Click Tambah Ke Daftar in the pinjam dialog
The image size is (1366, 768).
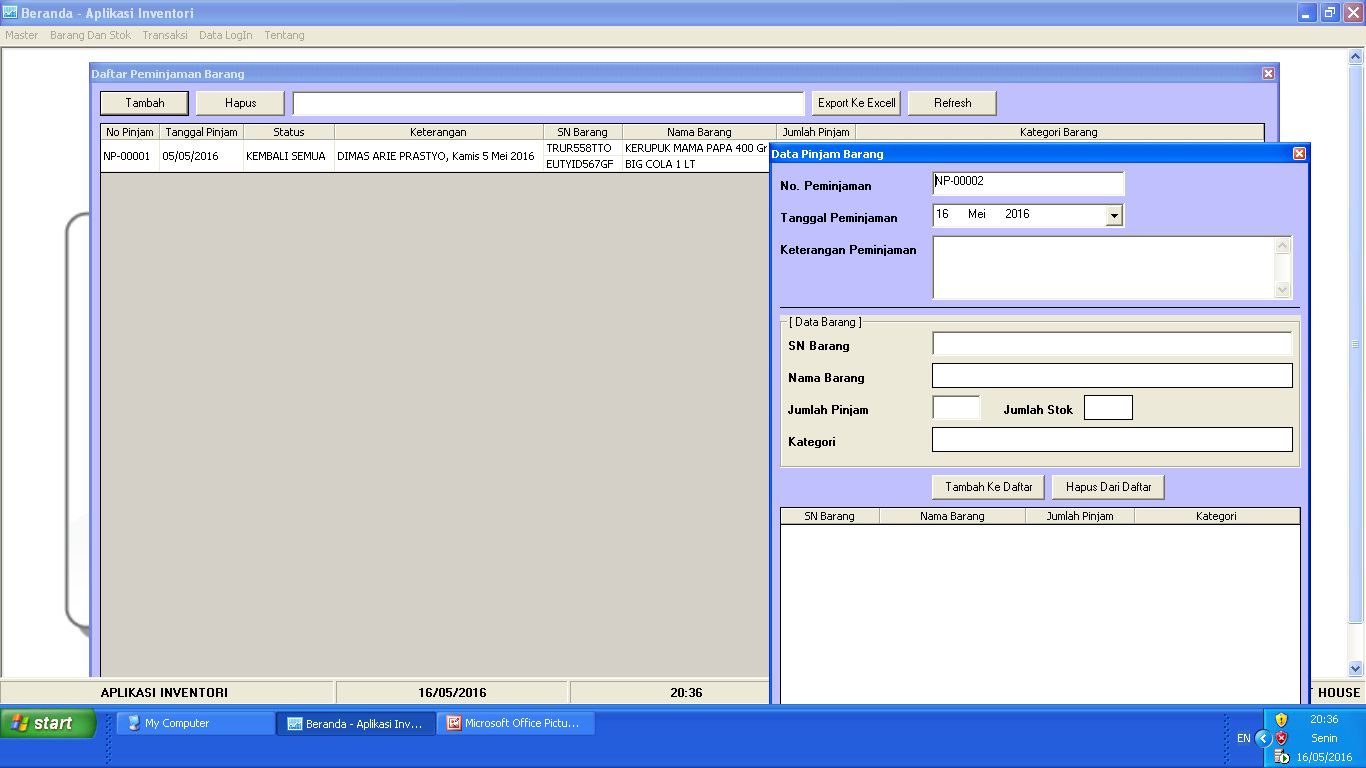click(x=987, y=487)
